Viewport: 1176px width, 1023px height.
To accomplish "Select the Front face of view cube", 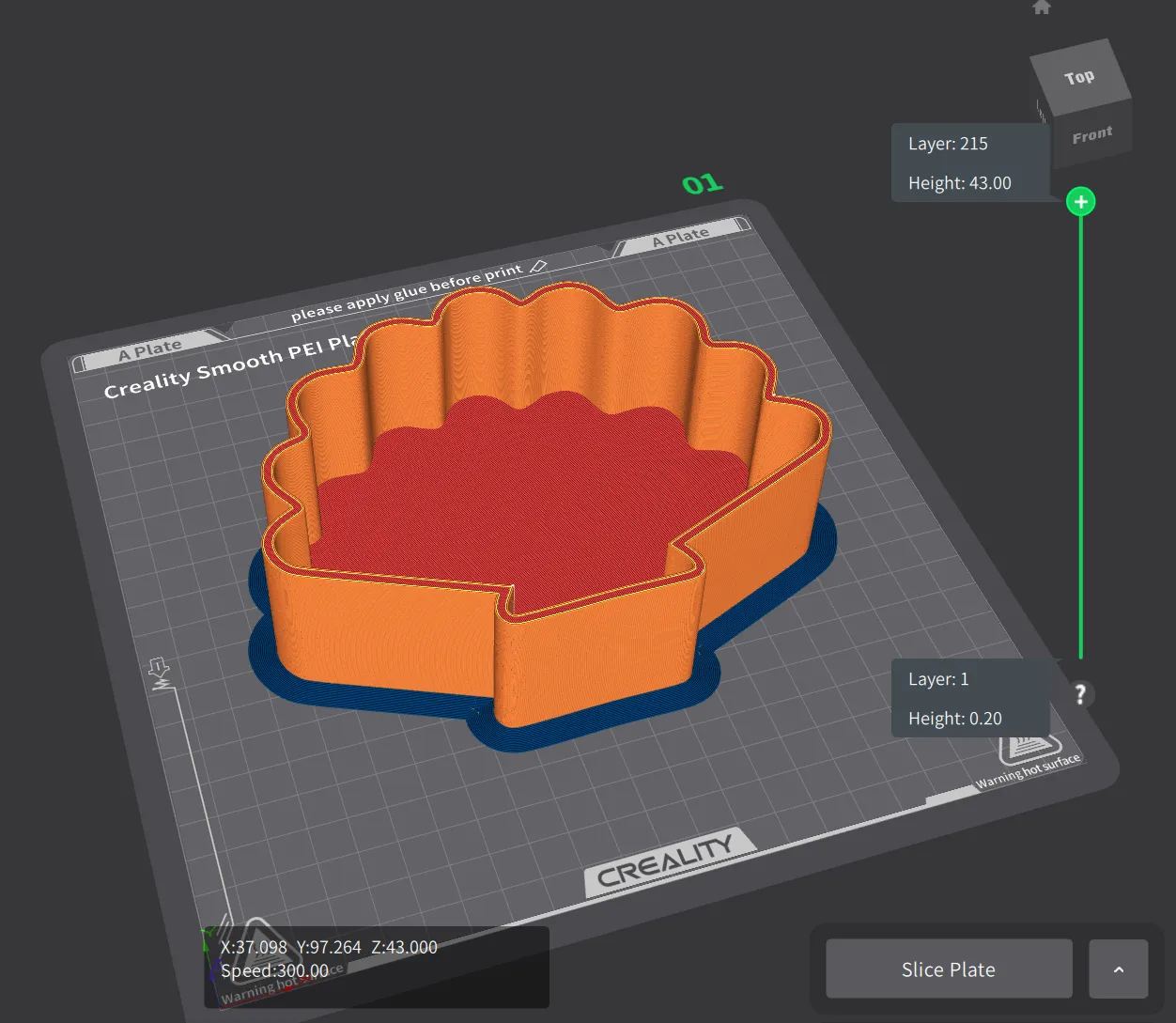I will (x=1091, y=136).
